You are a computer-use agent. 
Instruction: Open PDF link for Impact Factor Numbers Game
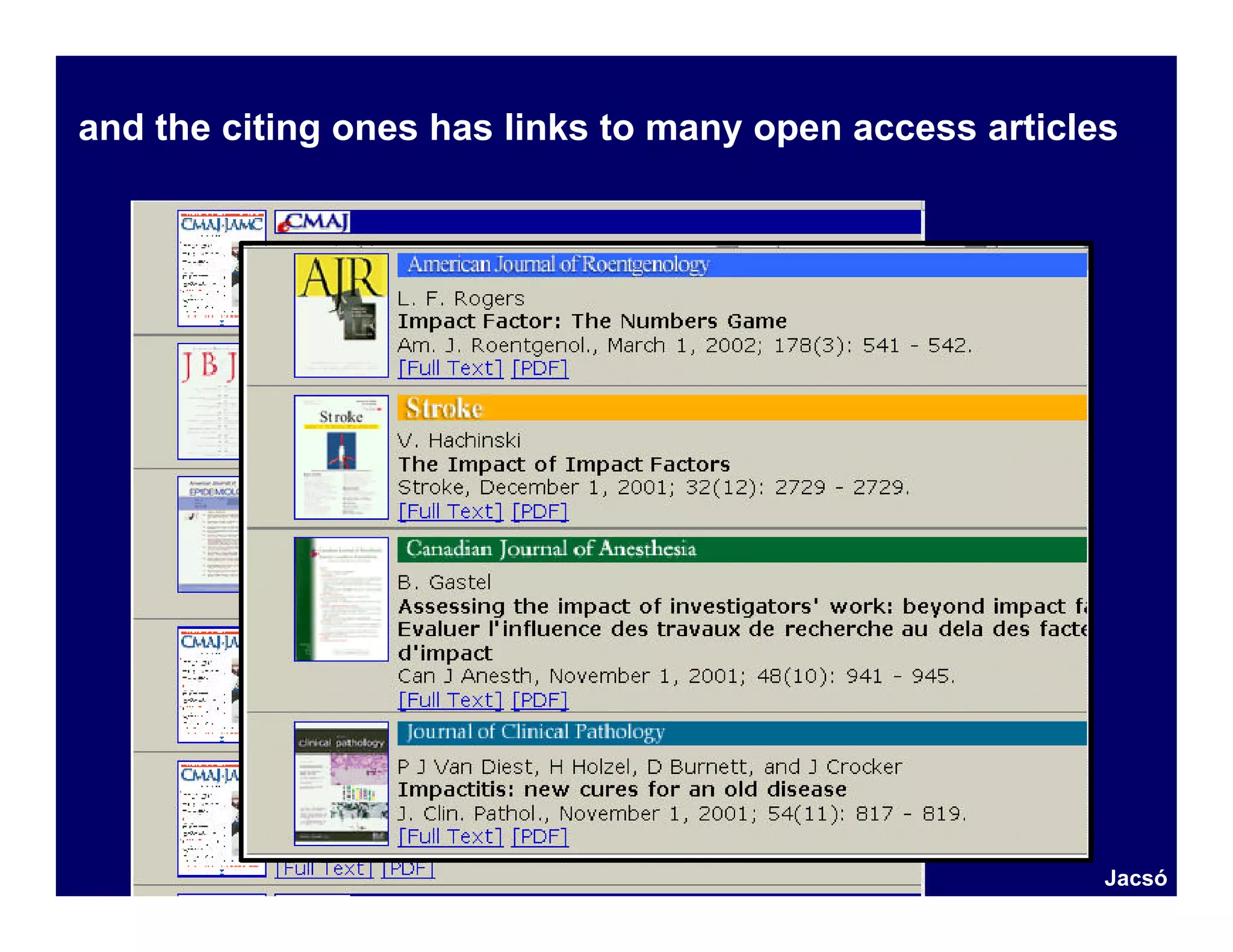click(539, 368)
